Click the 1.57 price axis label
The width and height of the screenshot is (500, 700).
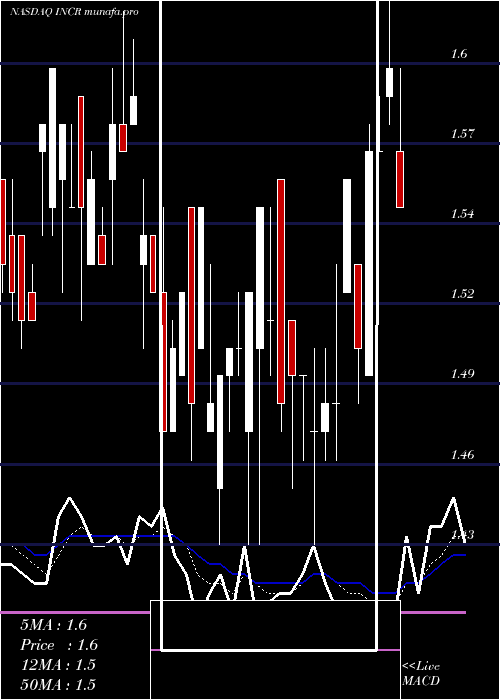tap(462, 133)
